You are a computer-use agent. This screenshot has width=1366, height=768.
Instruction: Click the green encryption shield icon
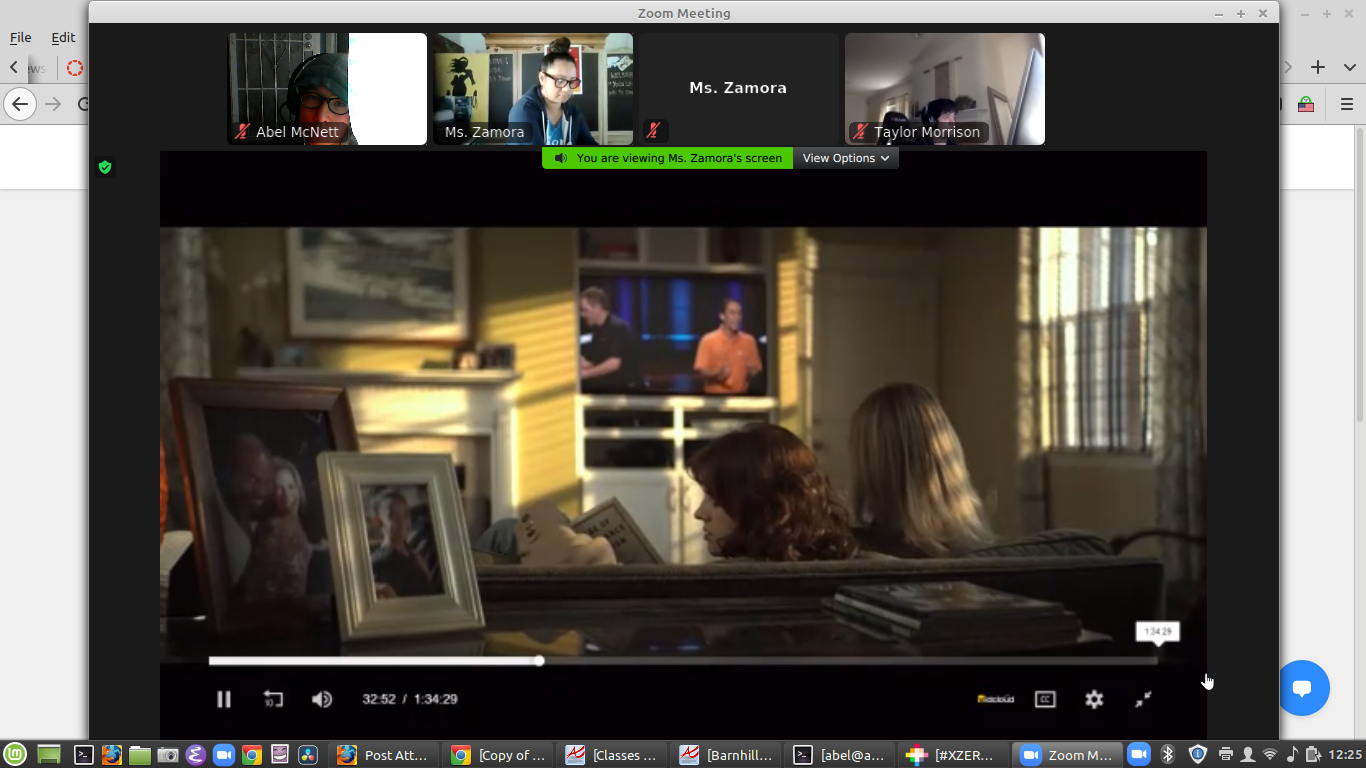[x=105, y=167]
